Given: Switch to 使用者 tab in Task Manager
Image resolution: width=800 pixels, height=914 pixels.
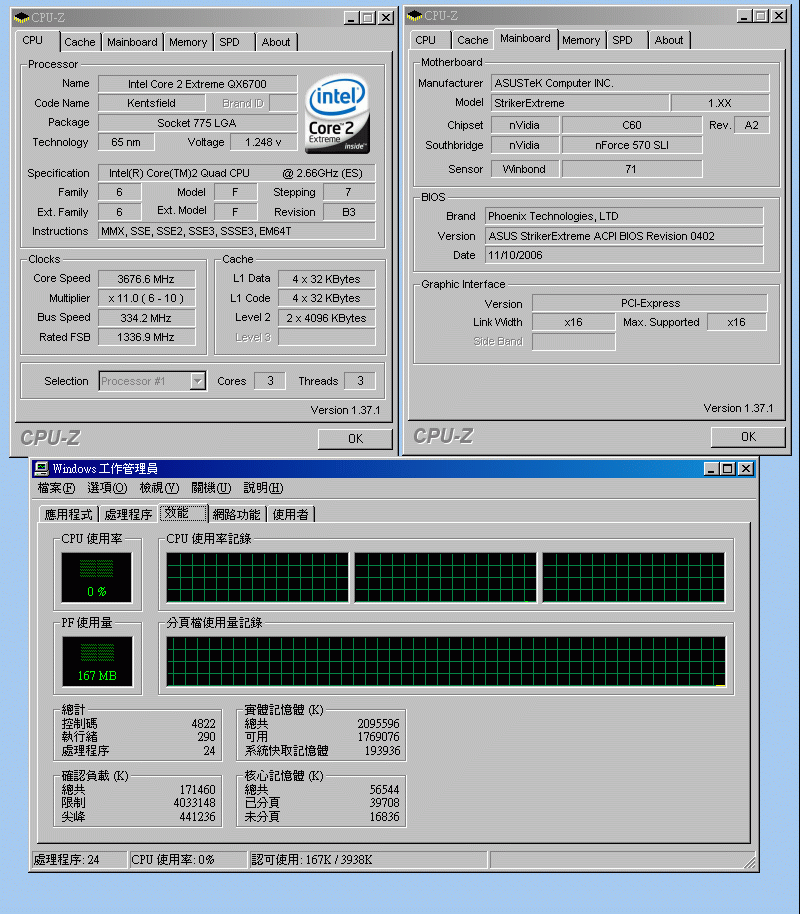Looking at the screenshot, I should pos(291,515).
